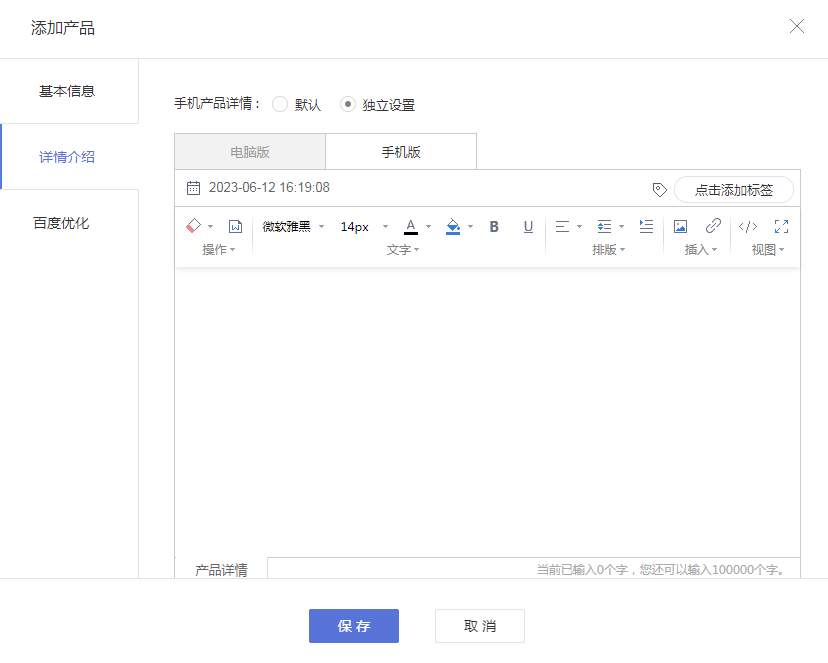Click the 取消 button
The width and height of the screenshot is (828, 663).
(480, 626)
